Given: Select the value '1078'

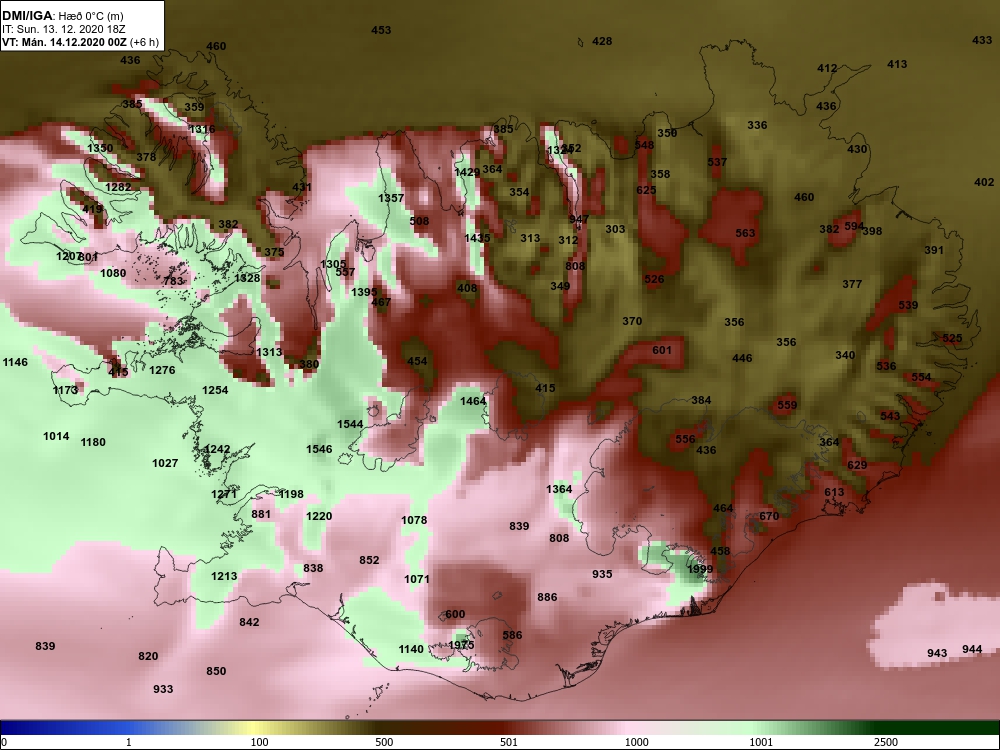Looking at the screenshot, I should click(414, 520).
